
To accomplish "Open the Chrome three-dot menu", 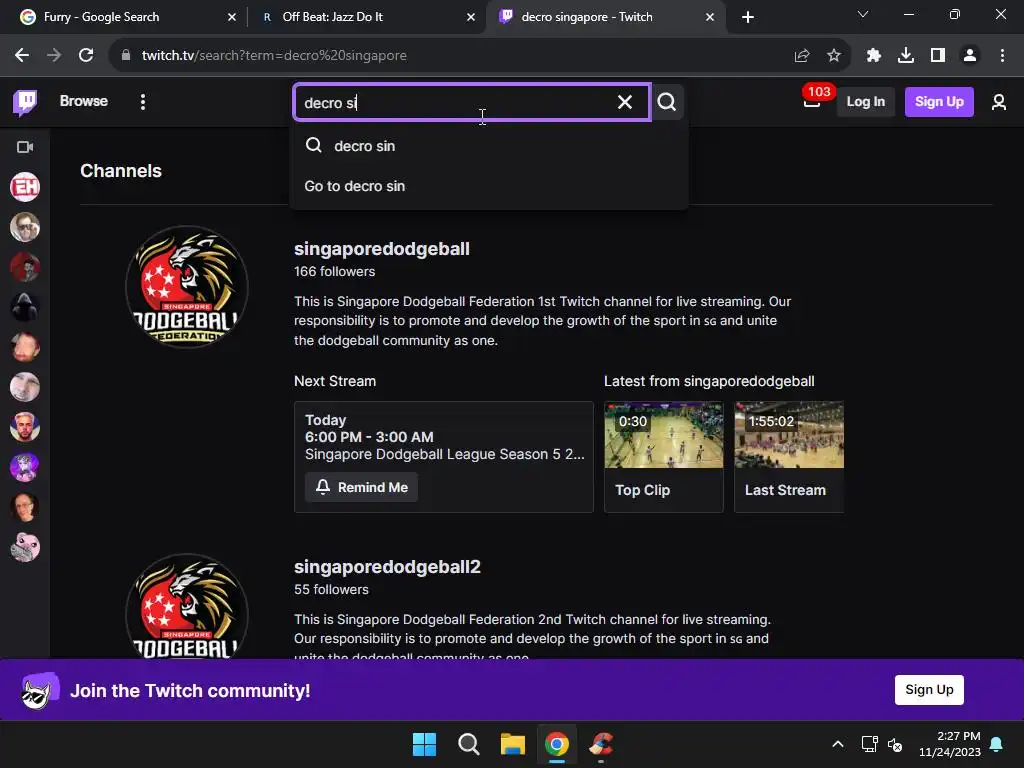I will pos(1002,56).
